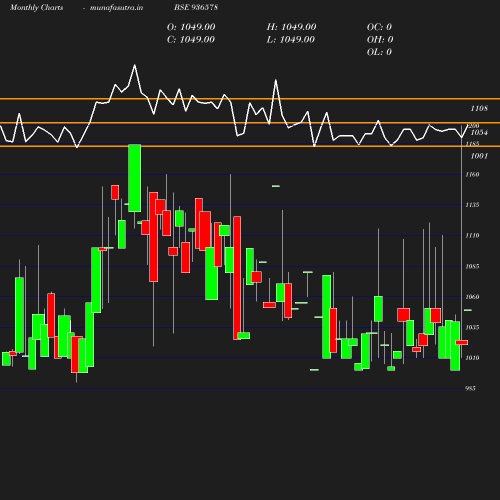Click the 1001 indicator level label
Screen dimensions: 500x500
(479, 156)
